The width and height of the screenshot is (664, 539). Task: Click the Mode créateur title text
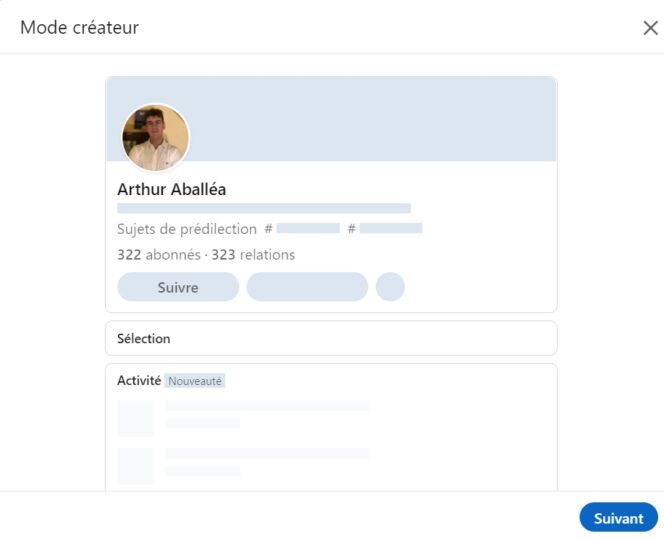point(79,28)
